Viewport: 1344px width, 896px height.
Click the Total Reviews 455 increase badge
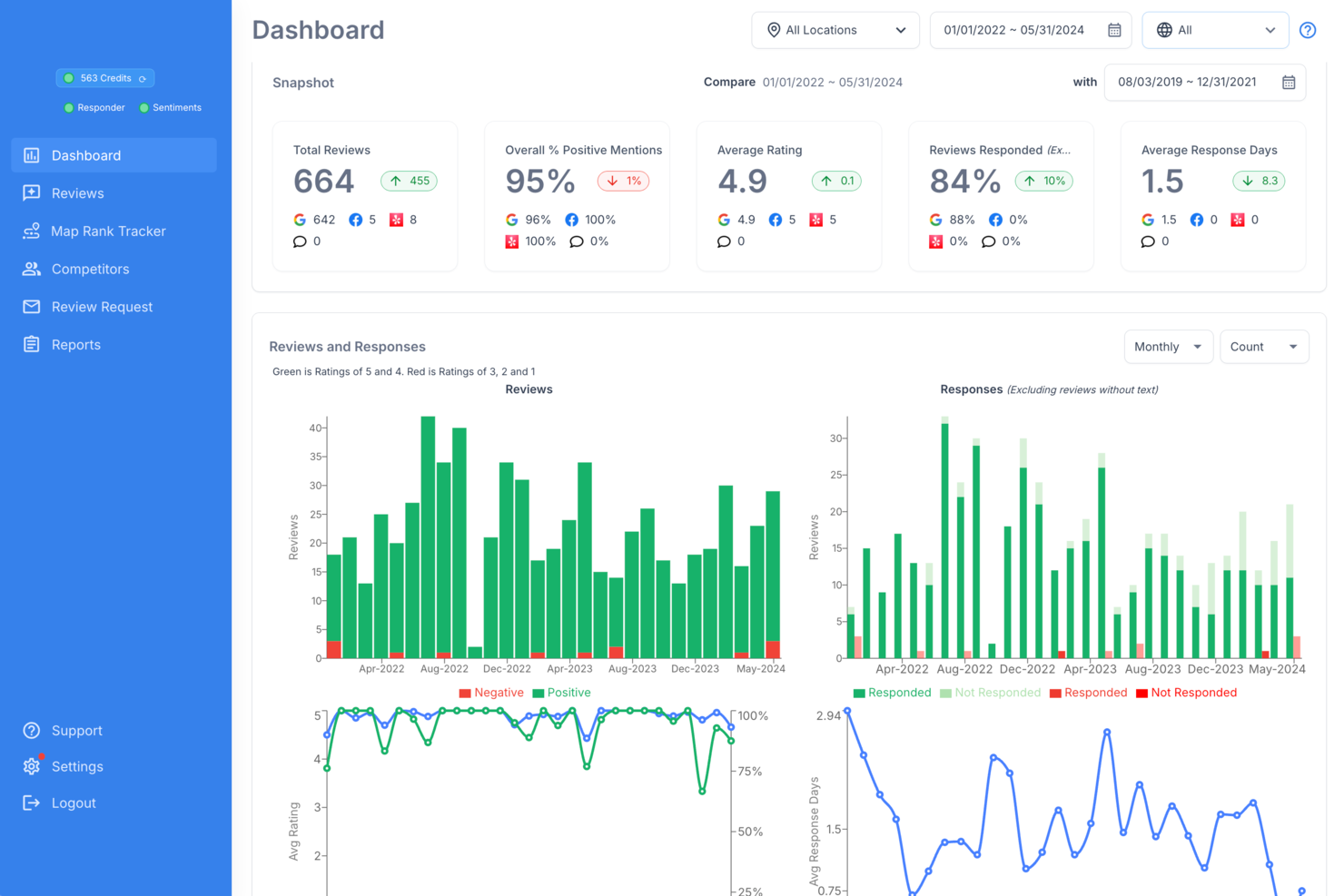(409, 181)
